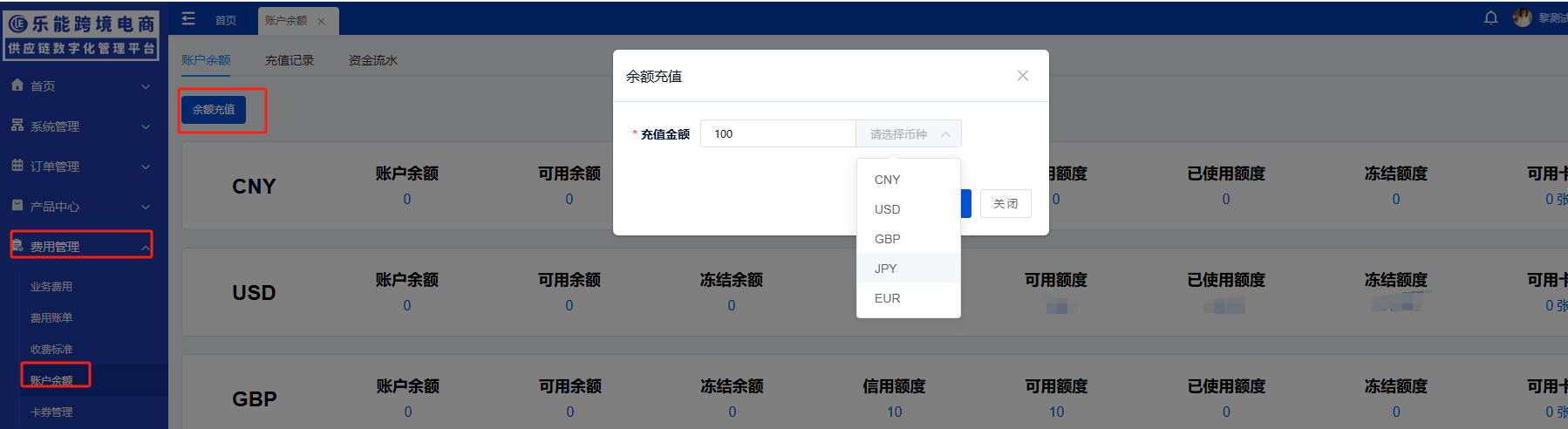This screenshot has width=1568, height=429.
Task: Click the GBP 信用额度 value 10
Action: point(895,412)
